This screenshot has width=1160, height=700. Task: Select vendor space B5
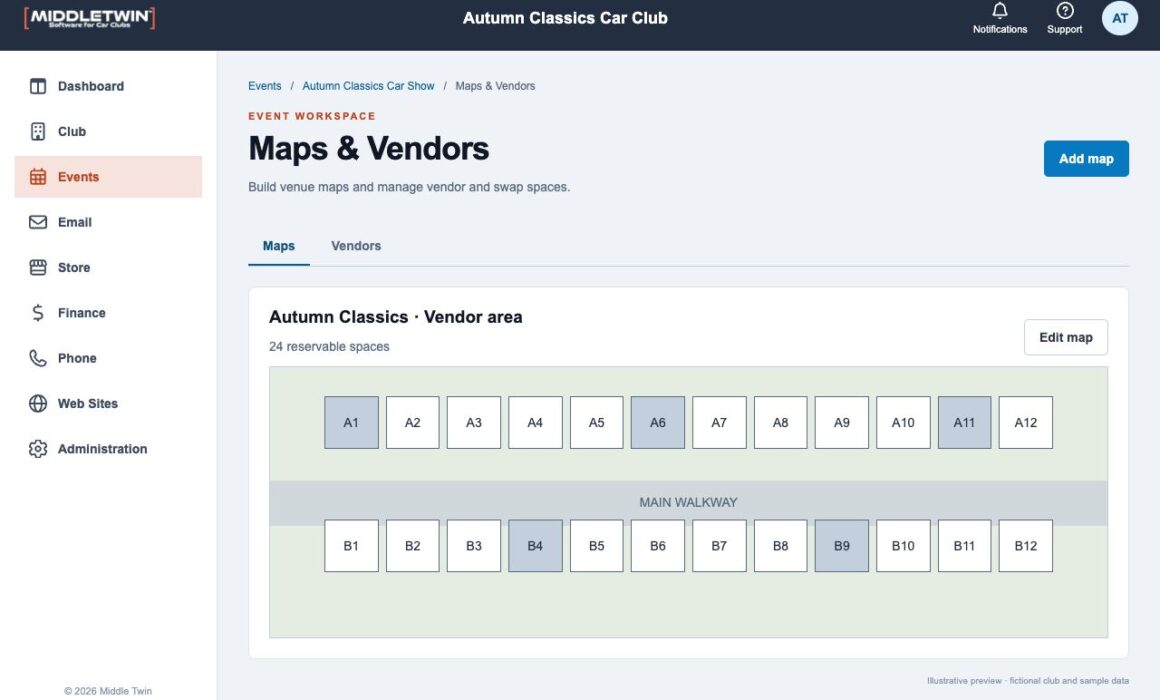(597, 546)
